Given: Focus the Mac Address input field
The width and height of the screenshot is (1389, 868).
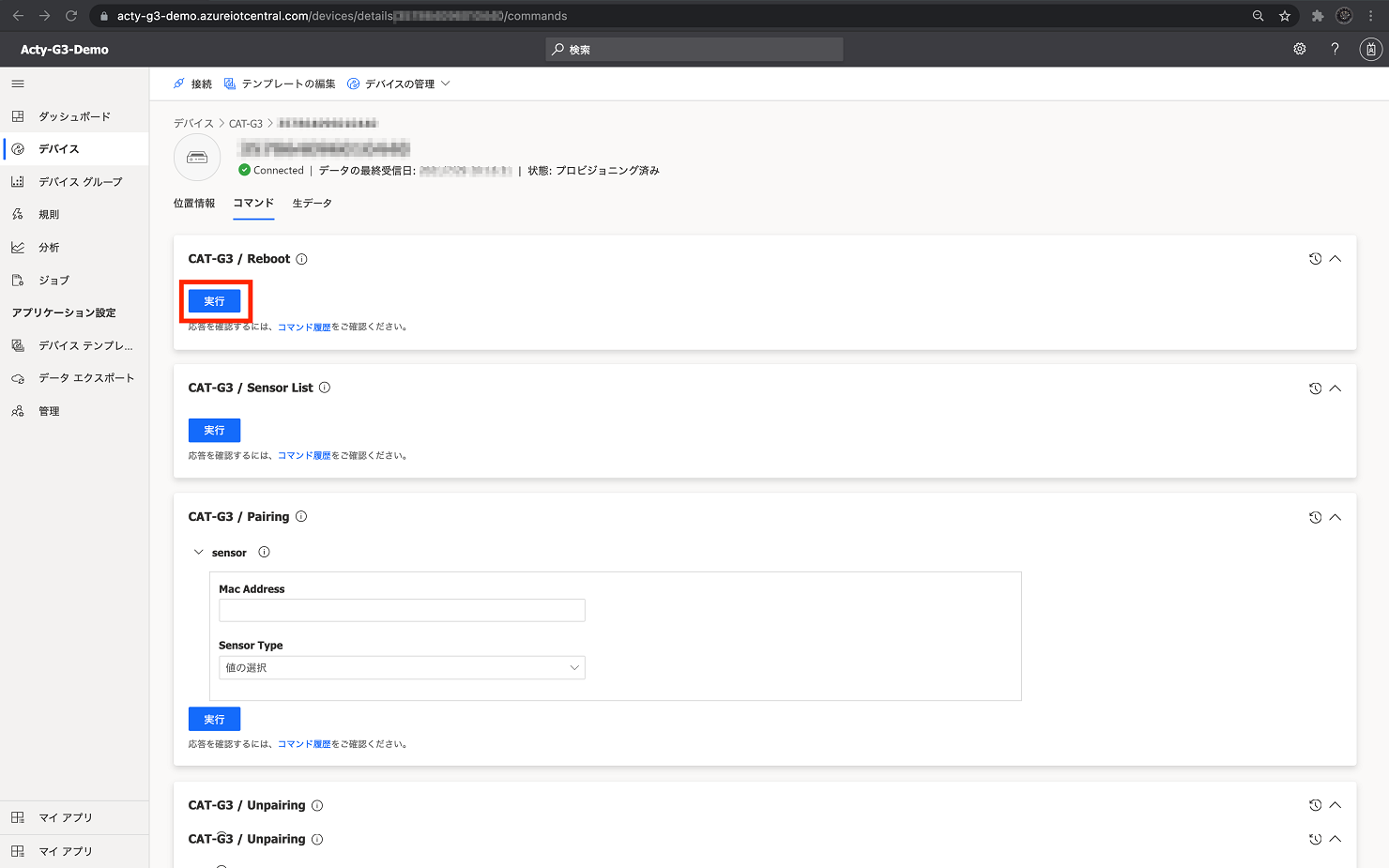Looking at the screenshot, I should coord(402,610).
